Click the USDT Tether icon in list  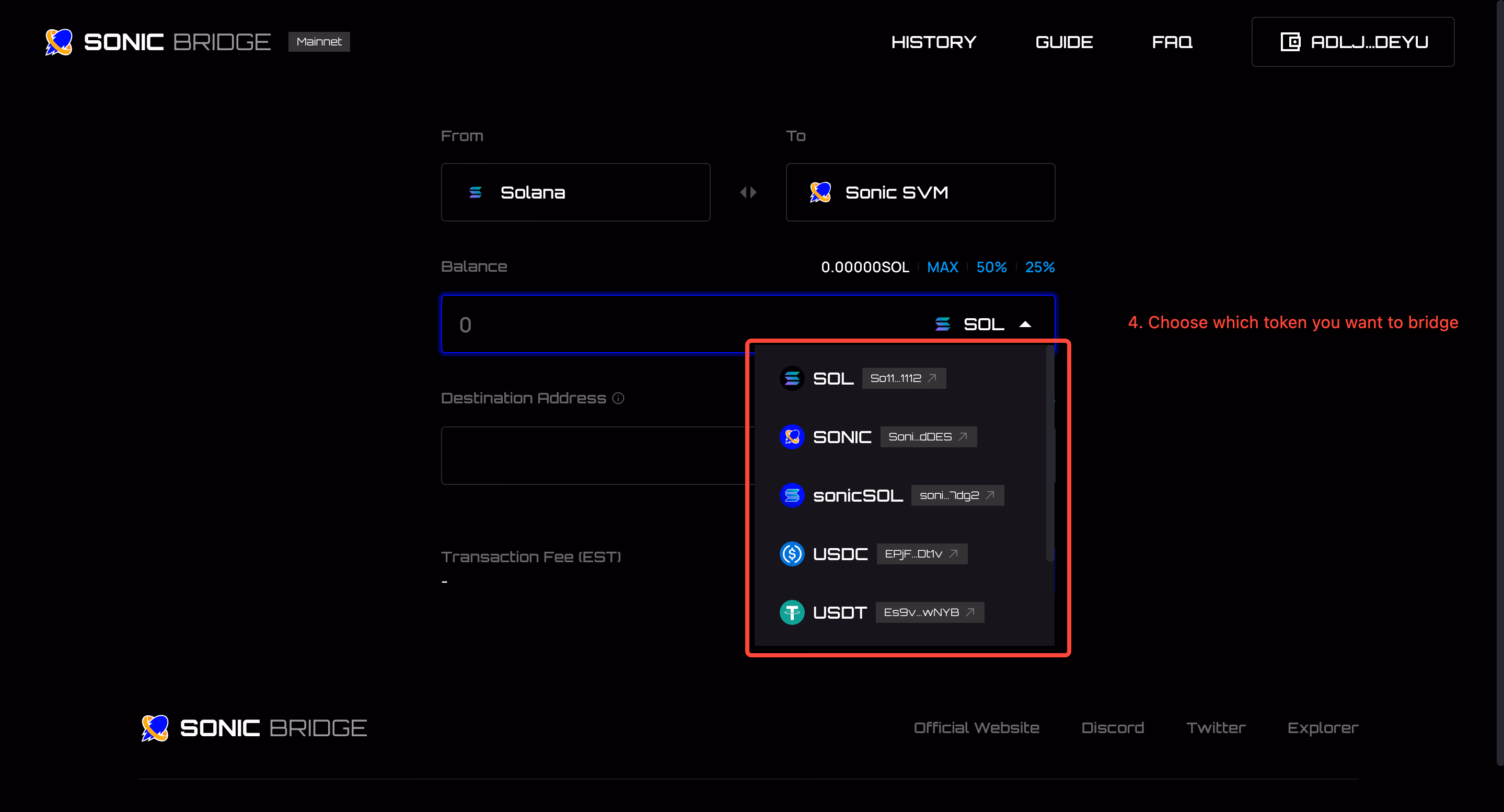792,612
